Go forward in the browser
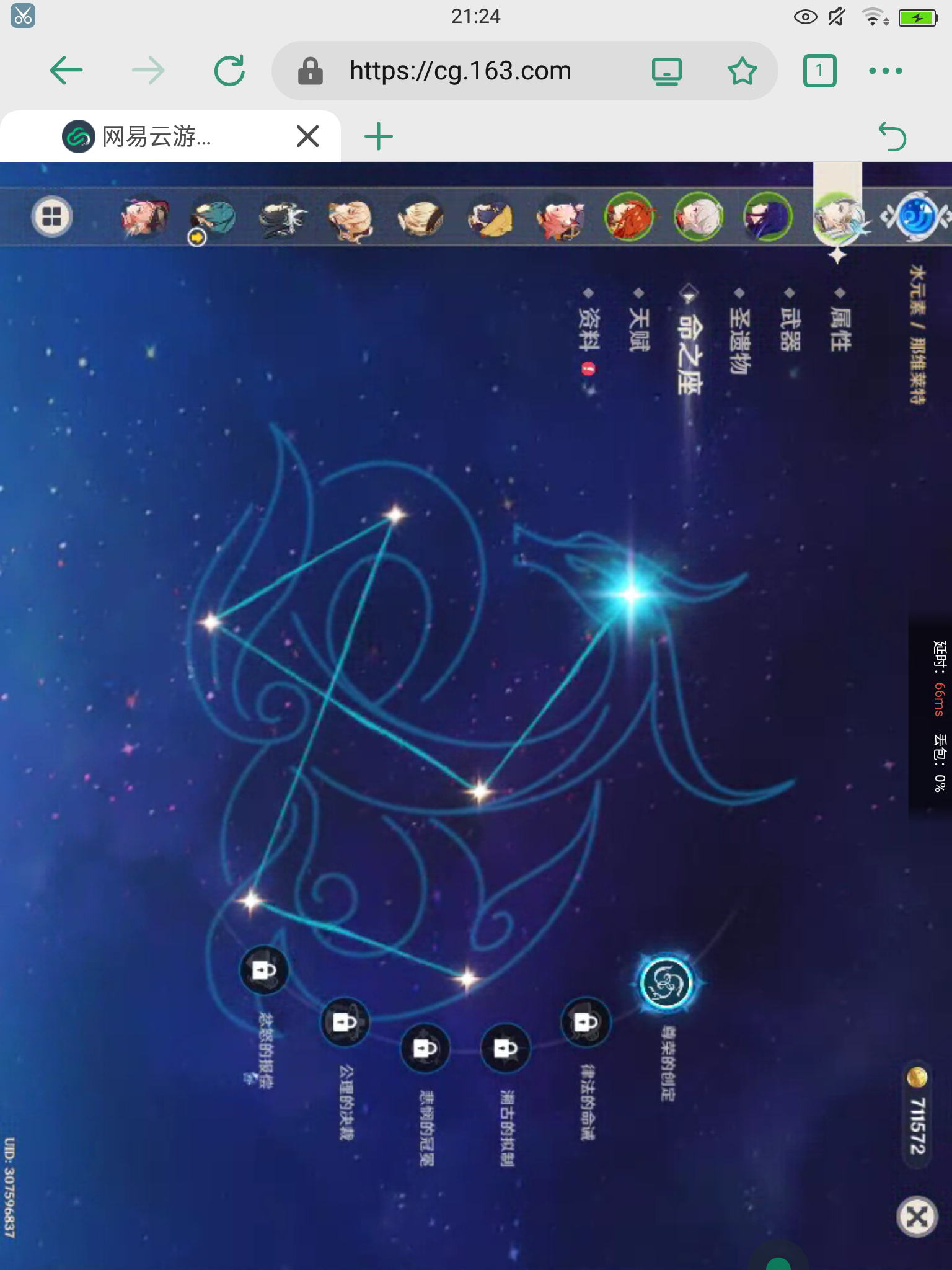 148,70
